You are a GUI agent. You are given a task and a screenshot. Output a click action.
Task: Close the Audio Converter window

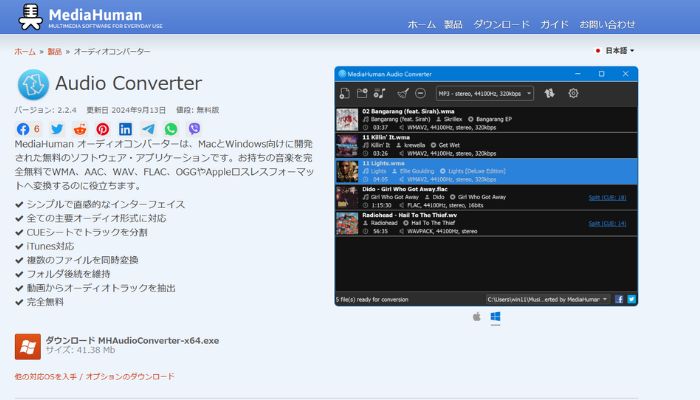click(x=625, y=74)
